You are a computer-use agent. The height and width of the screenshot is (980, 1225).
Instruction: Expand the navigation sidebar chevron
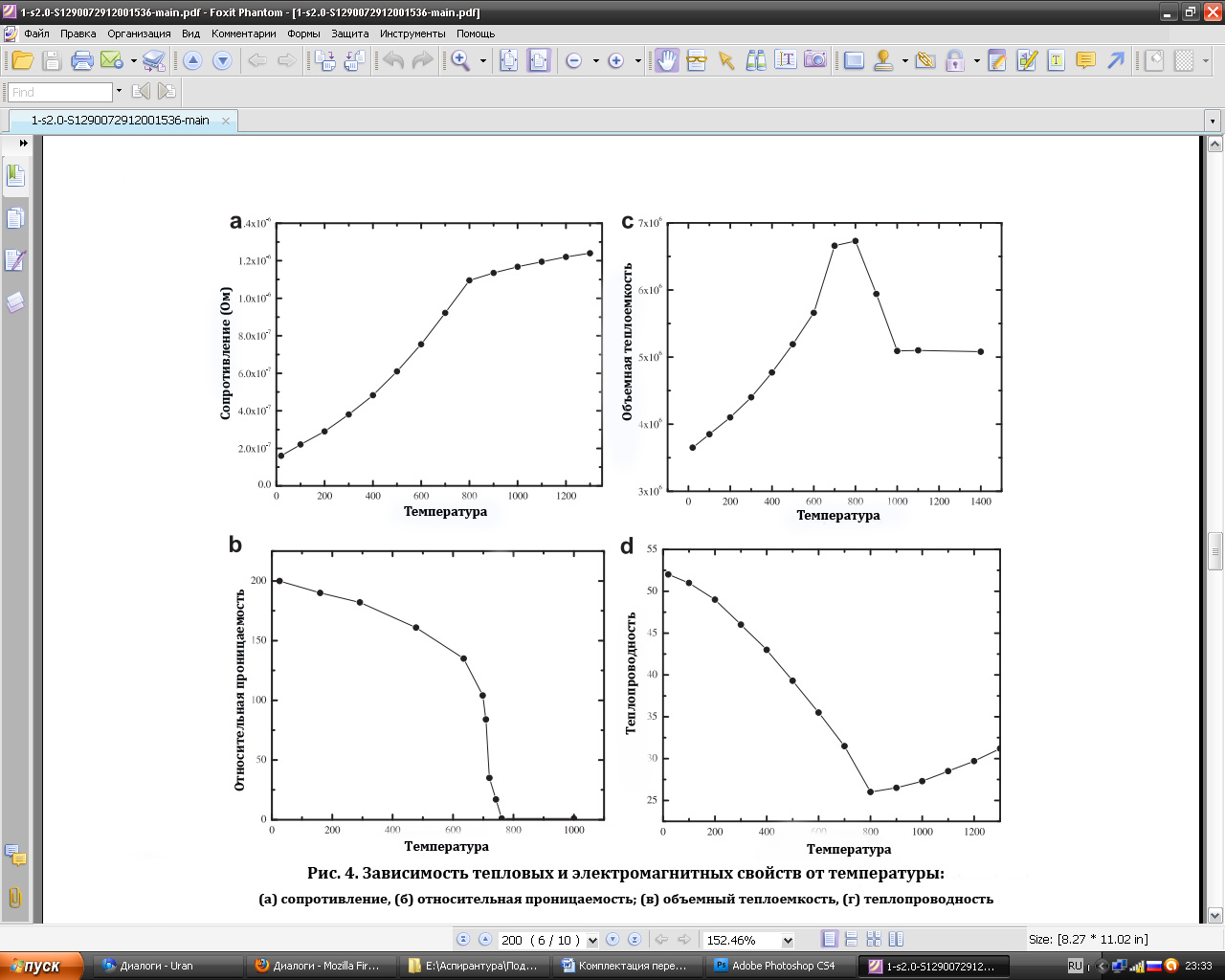(x=24, y=144)
